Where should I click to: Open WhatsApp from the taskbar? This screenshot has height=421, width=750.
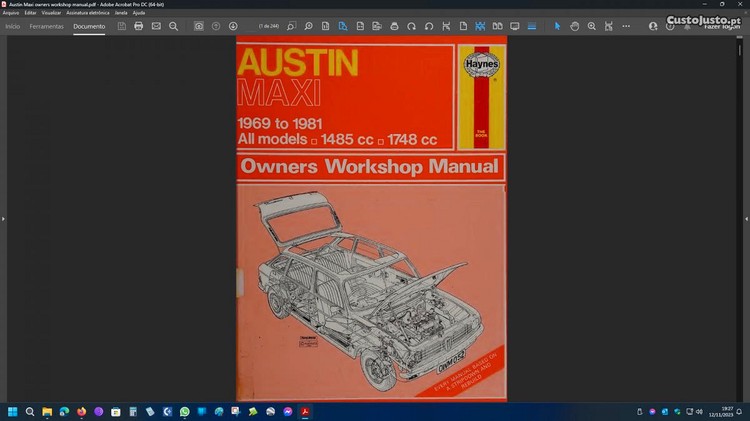(x=184, y=411)
